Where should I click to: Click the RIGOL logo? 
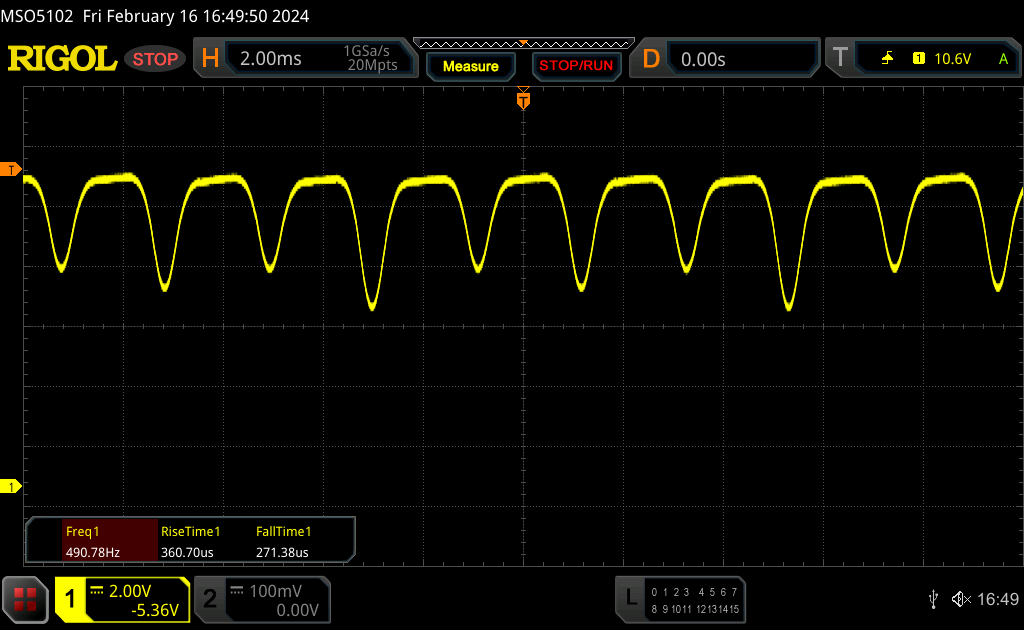62,59
